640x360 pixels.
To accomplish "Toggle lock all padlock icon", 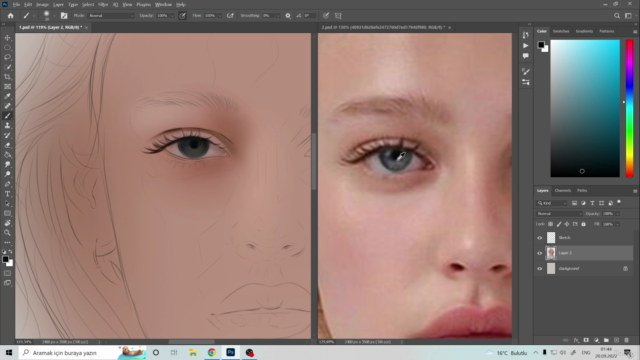I will [583, 224].
